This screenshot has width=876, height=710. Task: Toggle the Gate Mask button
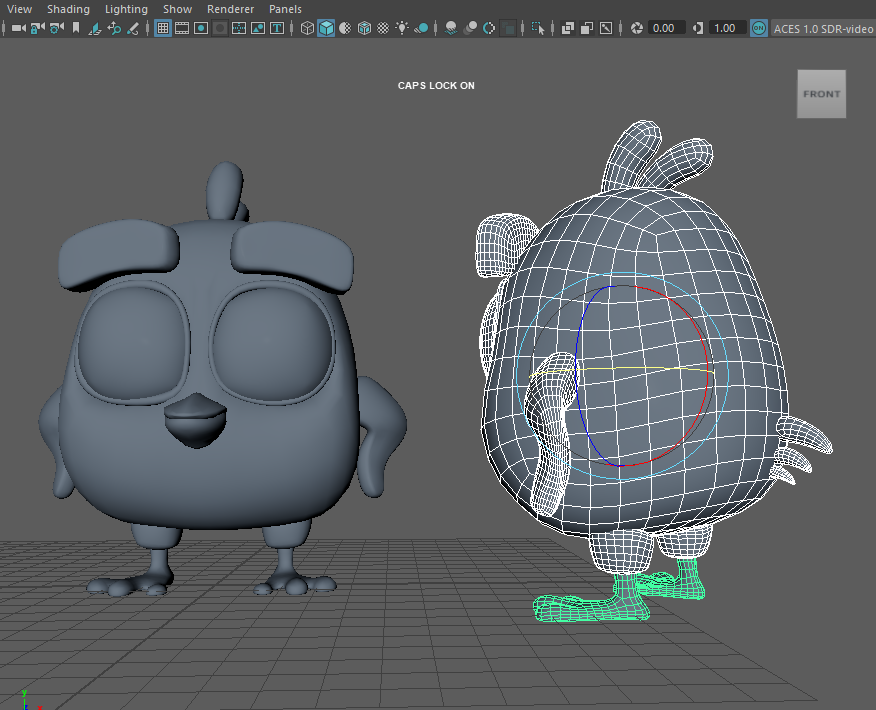(220, 28)
